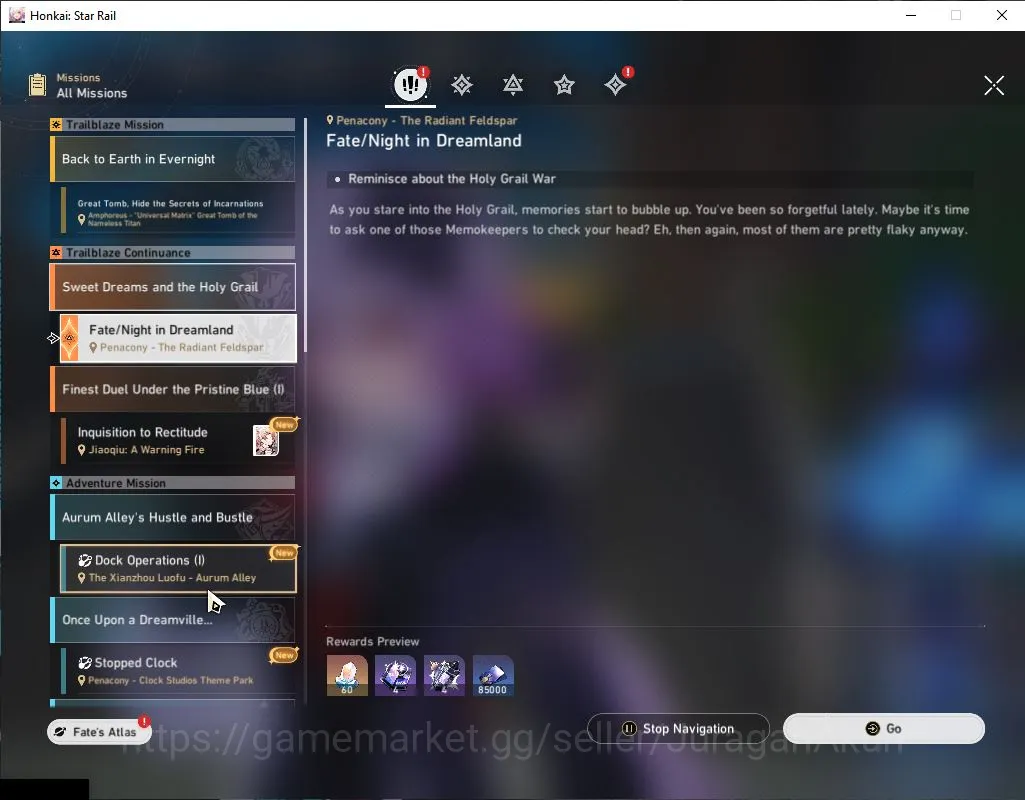The height and width of the screenshot is (800, 1025).
Task: Select Dock Operations (I) mission
Action: coord(178,569)
